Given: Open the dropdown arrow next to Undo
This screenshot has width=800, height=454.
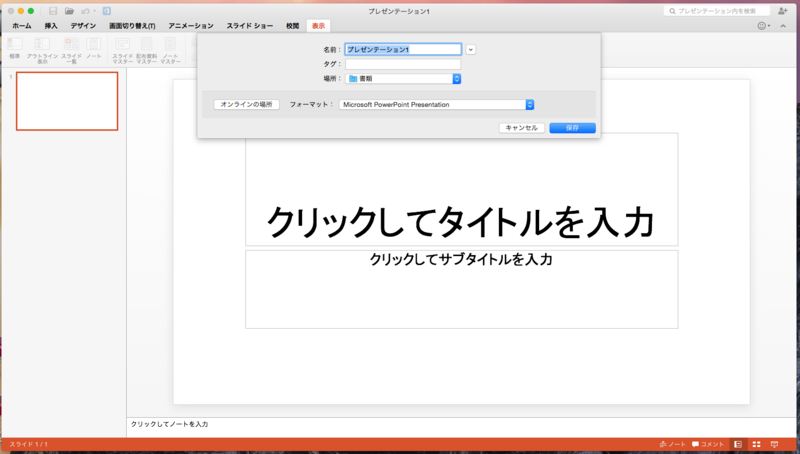Looking at the screenshot, I should pos(94,11).
